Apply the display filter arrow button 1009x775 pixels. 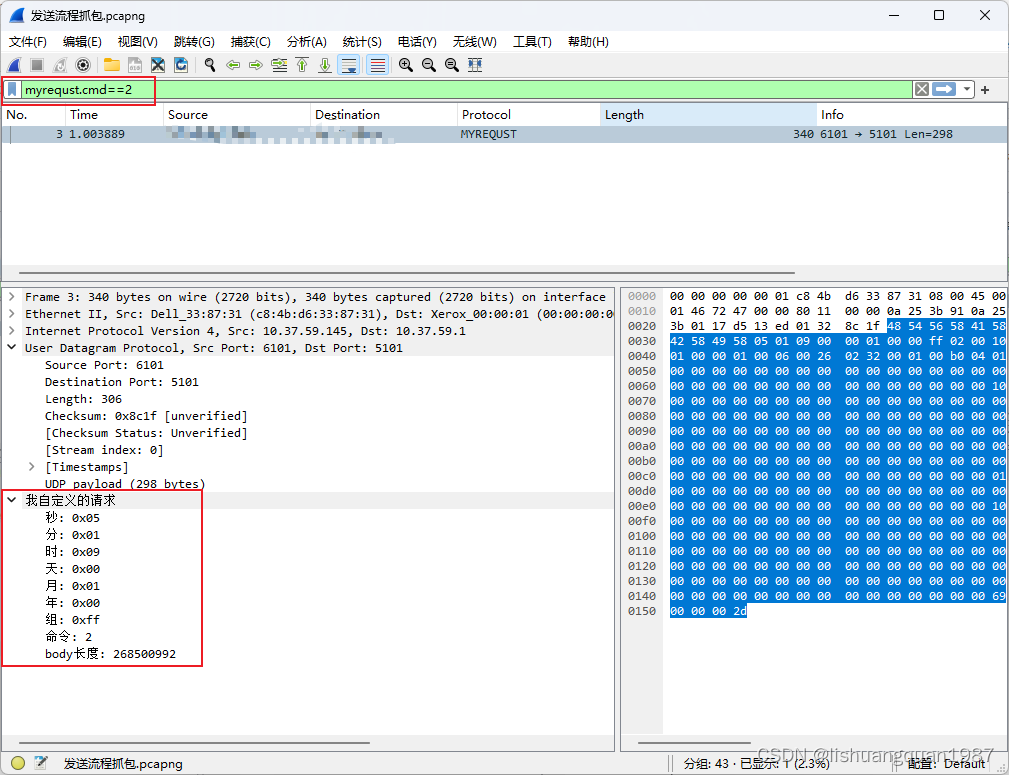(944, 90)
